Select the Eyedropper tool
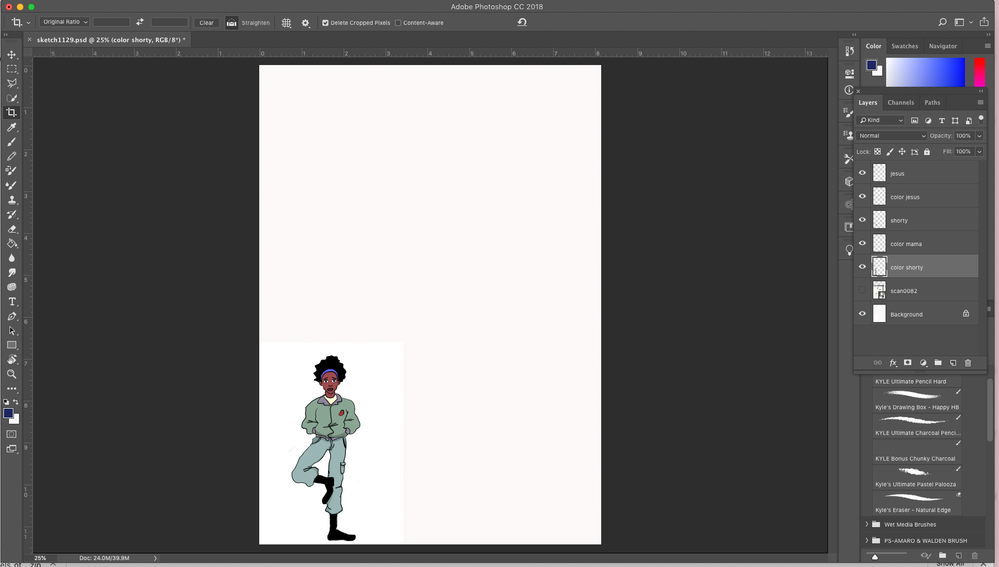This screenshot has height=567, width=999. (11, 127)
